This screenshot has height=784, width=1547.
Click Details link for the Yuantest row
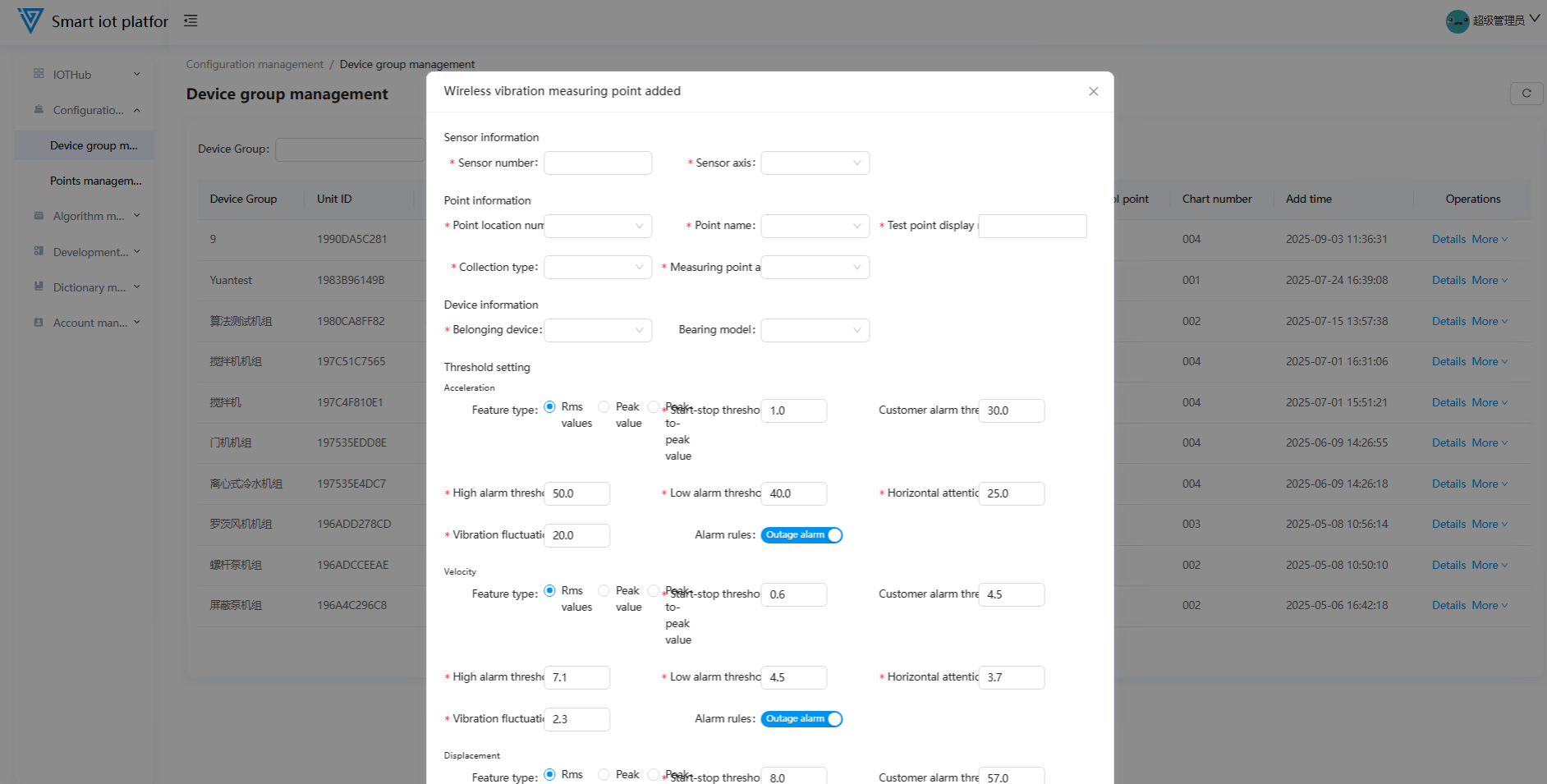point(1448,280)
